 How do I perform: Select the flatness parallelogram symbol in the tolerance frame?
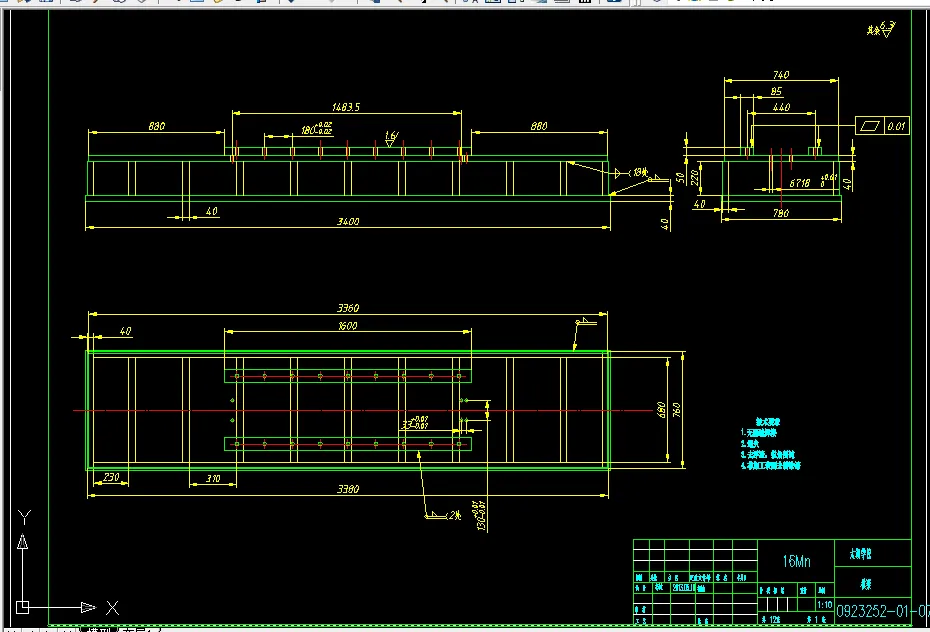pyautogui.click(x=870, y=126)
